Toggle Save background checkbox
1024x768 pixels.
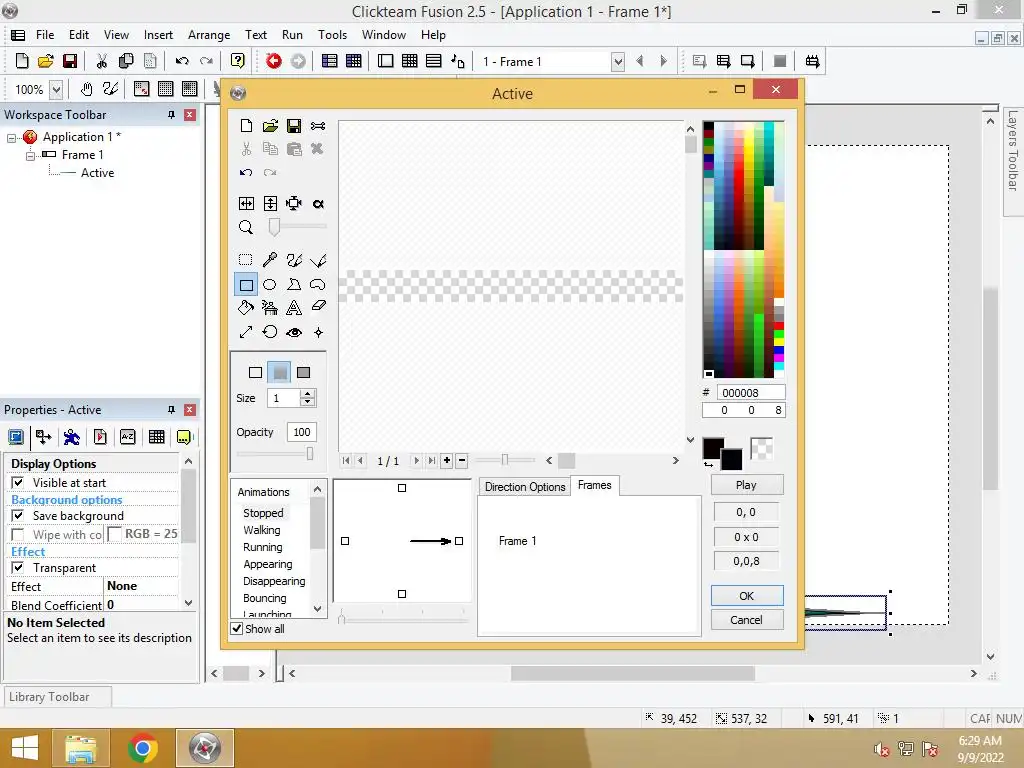[x=18, y=515]
